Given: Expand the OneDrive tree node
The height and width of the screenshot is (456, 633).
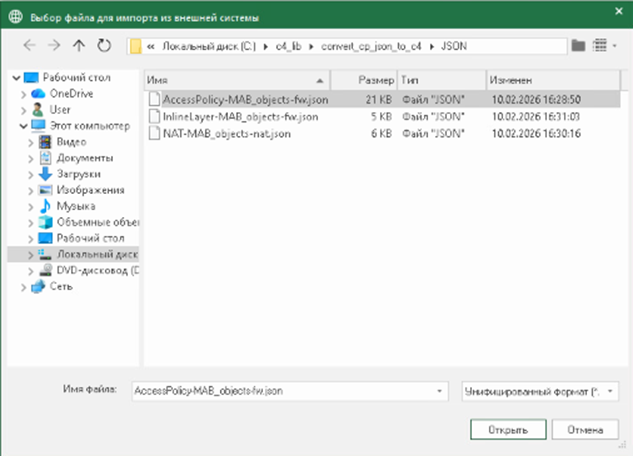Looking at the screenshot, I should point(23,94).
